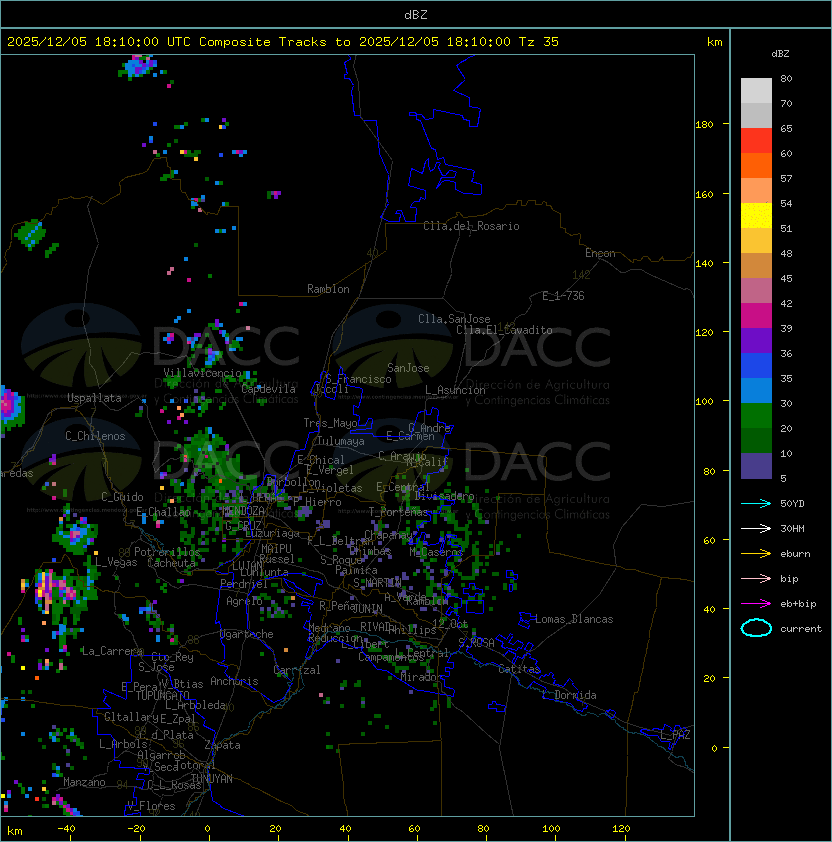Pick the royal blue swatch in the dBZ scale
The width and height of the screenshot is (832, 842).
(x=756, y=366)
